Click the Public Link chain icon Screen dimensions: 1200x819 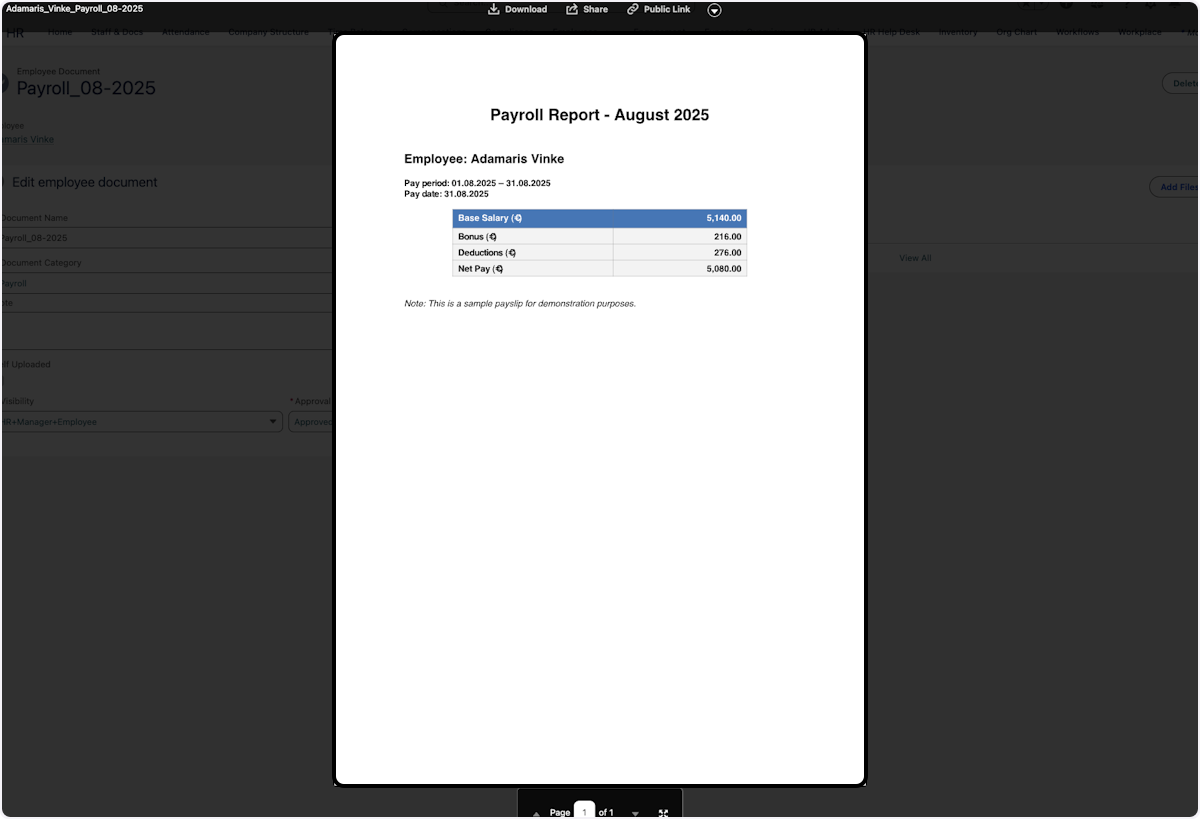coord(632,9)
